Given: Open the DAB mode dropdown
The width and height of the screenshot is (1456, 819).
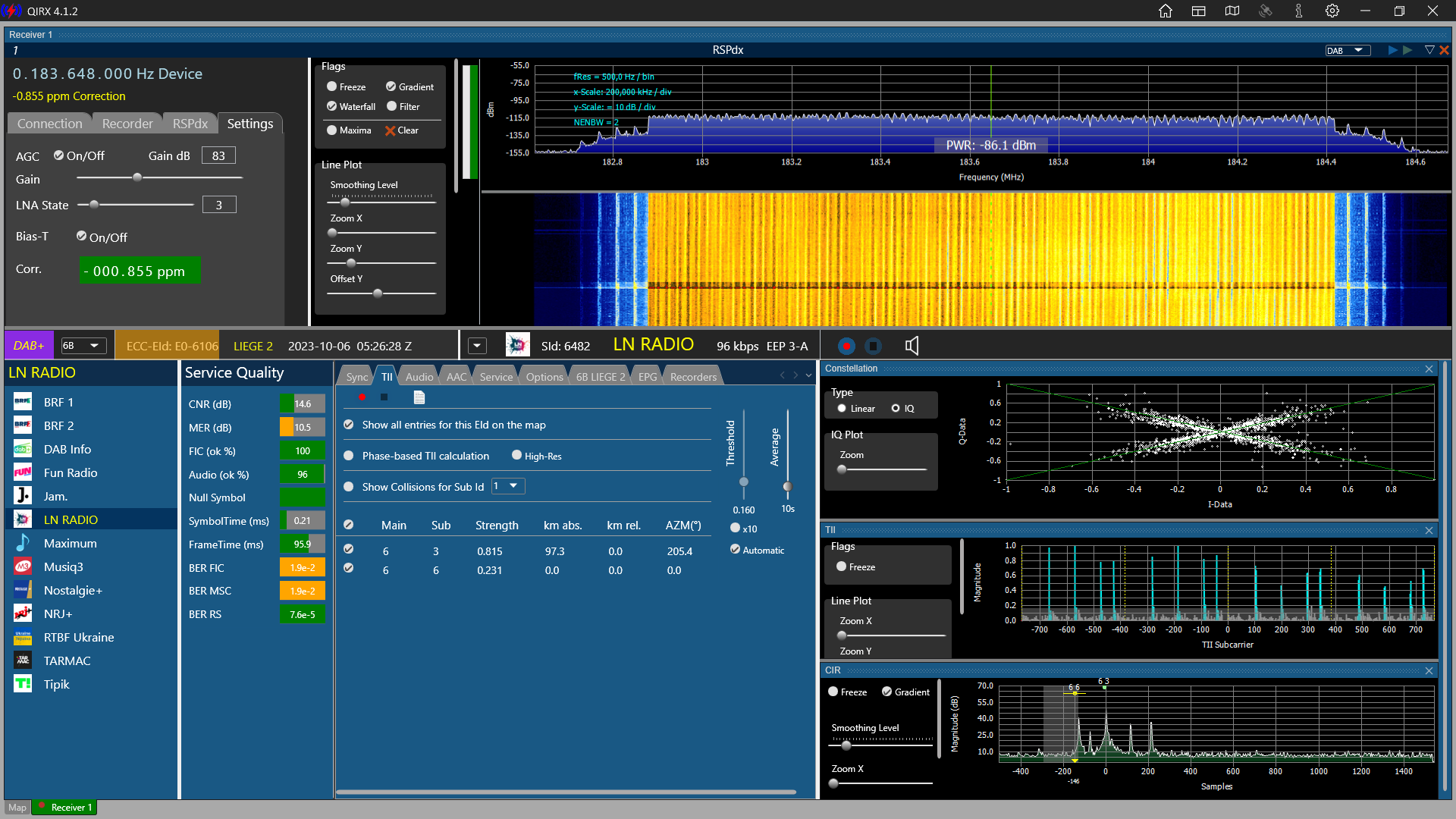Looking at the screenshot, I should 1348,50.
